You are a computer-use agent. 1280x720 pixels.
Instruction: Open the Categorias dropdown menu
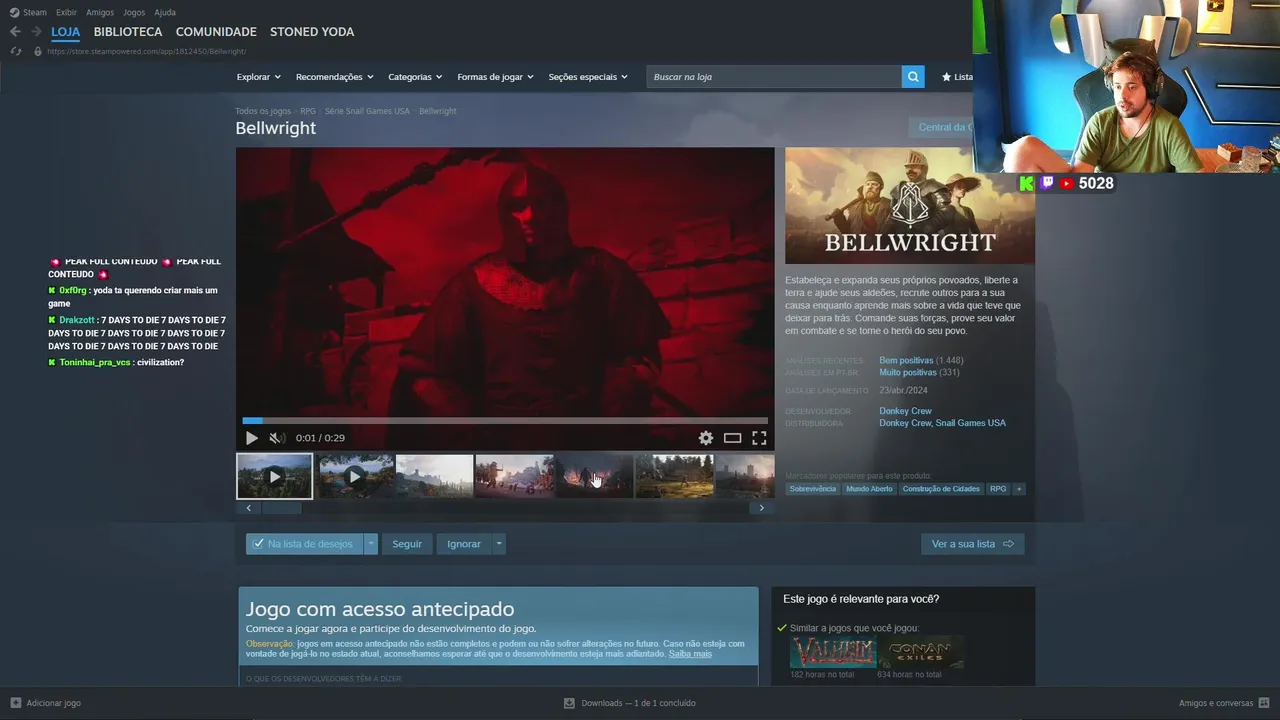pyautogui.click(x=415, y=77)
